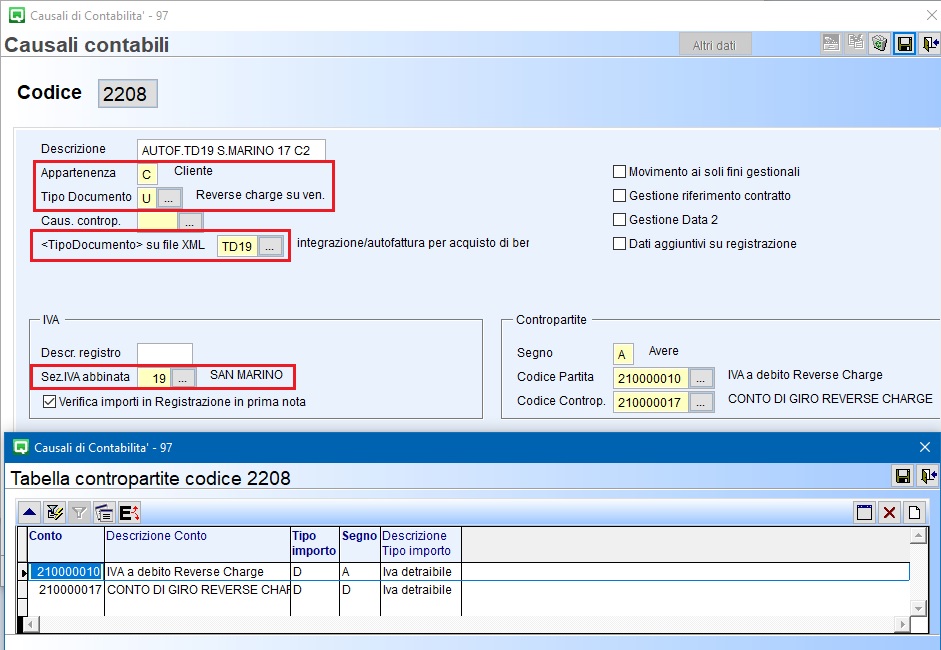
Task: Open the Codice Partita lookup button
Action: (x=701, y=378)
